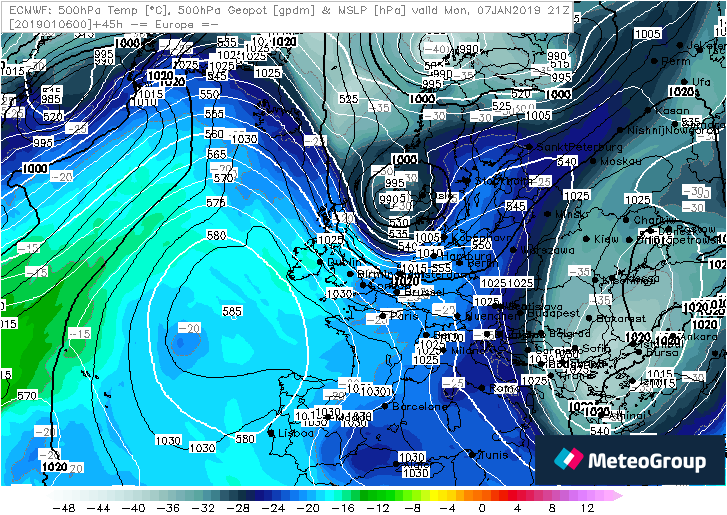This screenshot has width=727, height=515.
Task: Click the Minsk city label
Action: click(x=575, y=213)
